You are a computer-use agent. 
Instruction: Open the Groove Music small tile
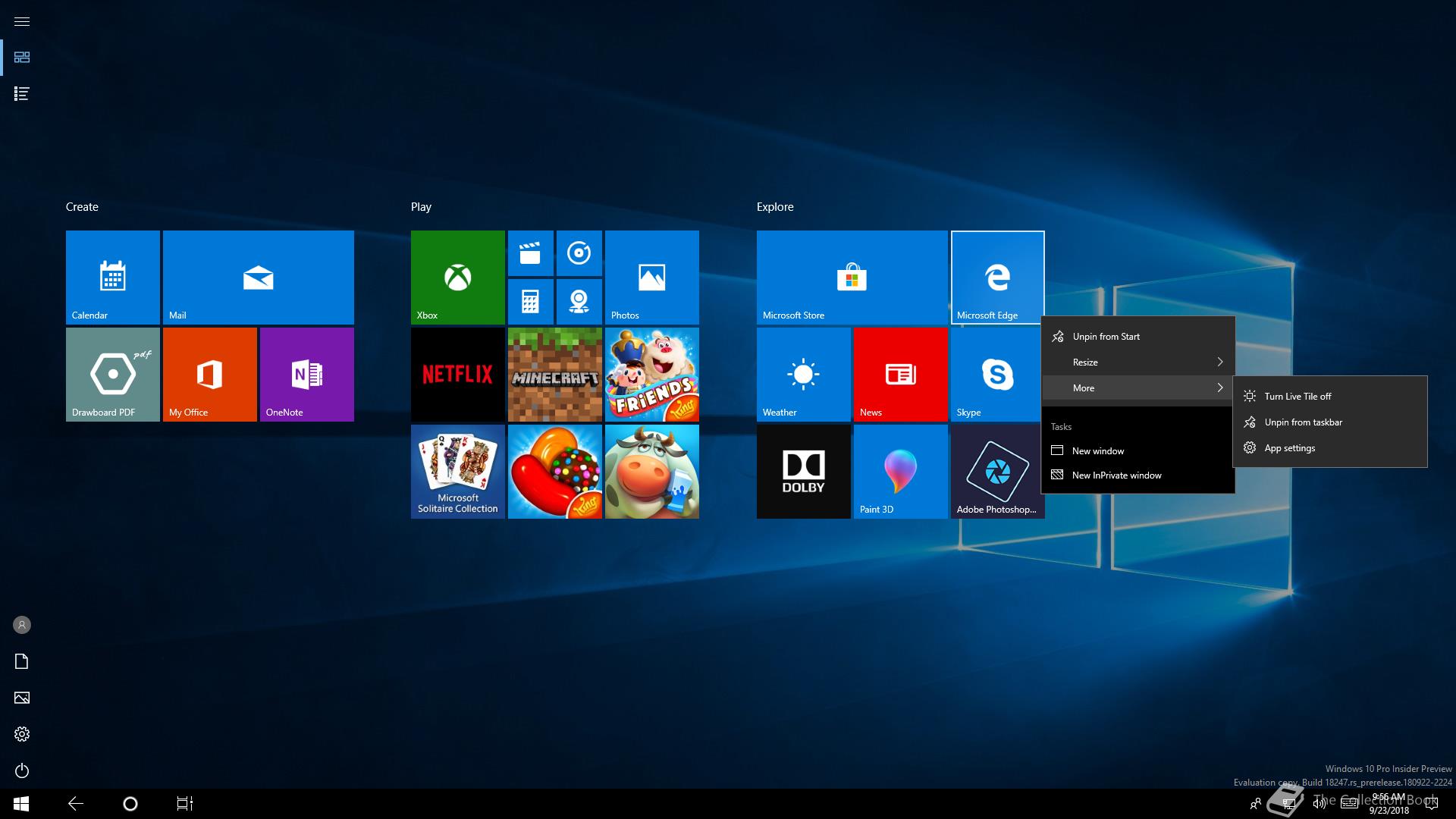click(579, 253)
